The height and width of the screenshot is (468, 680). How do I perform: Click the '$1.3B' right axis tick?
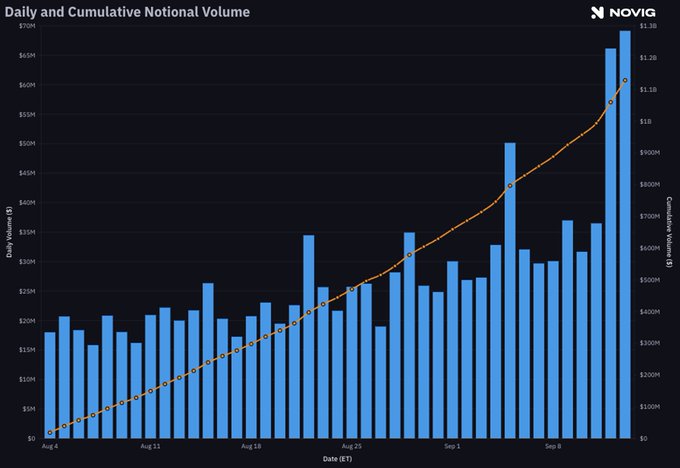tap(648, 26)
